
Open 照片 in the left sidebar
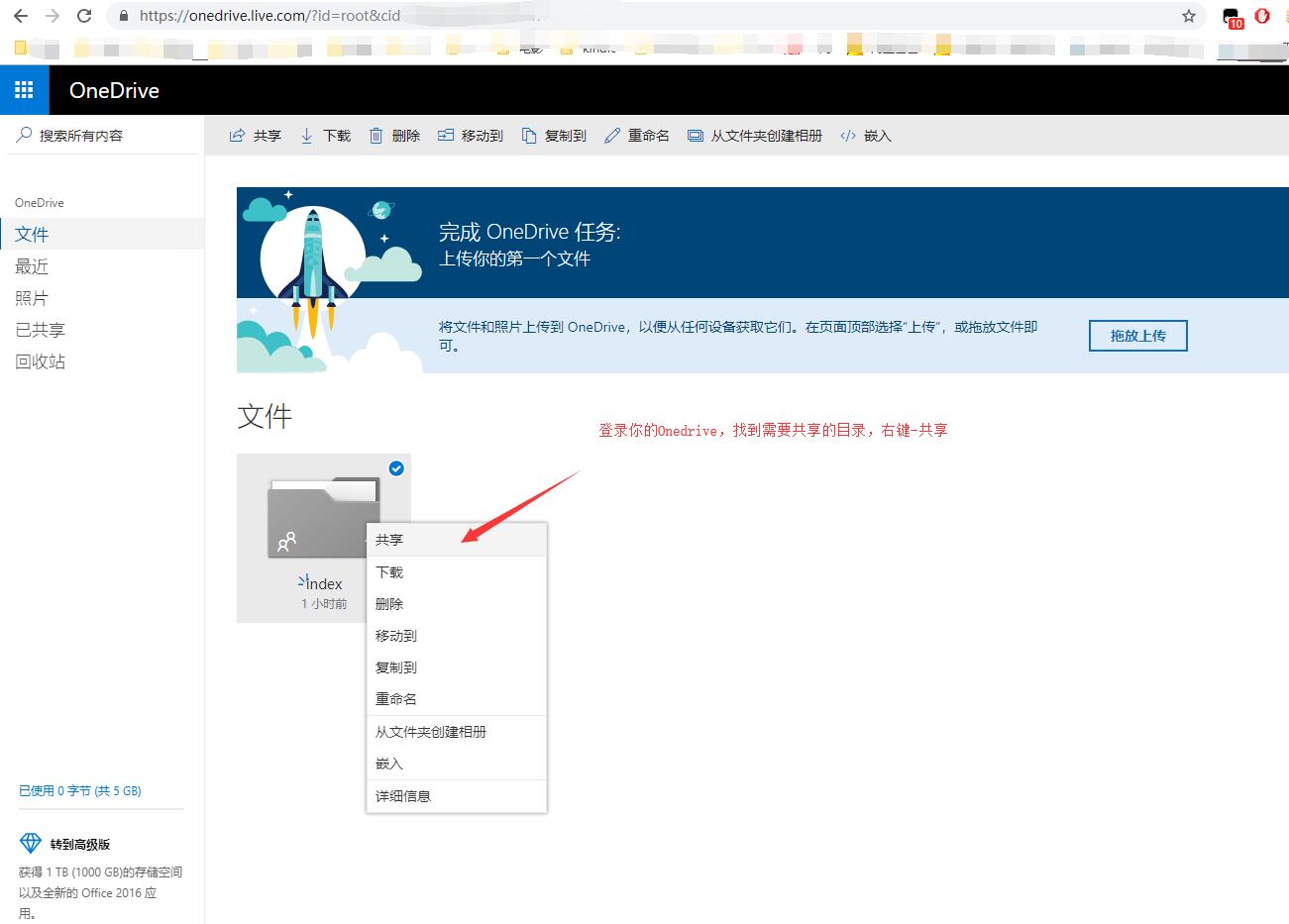pyautogui.click(x=102, y=298)
